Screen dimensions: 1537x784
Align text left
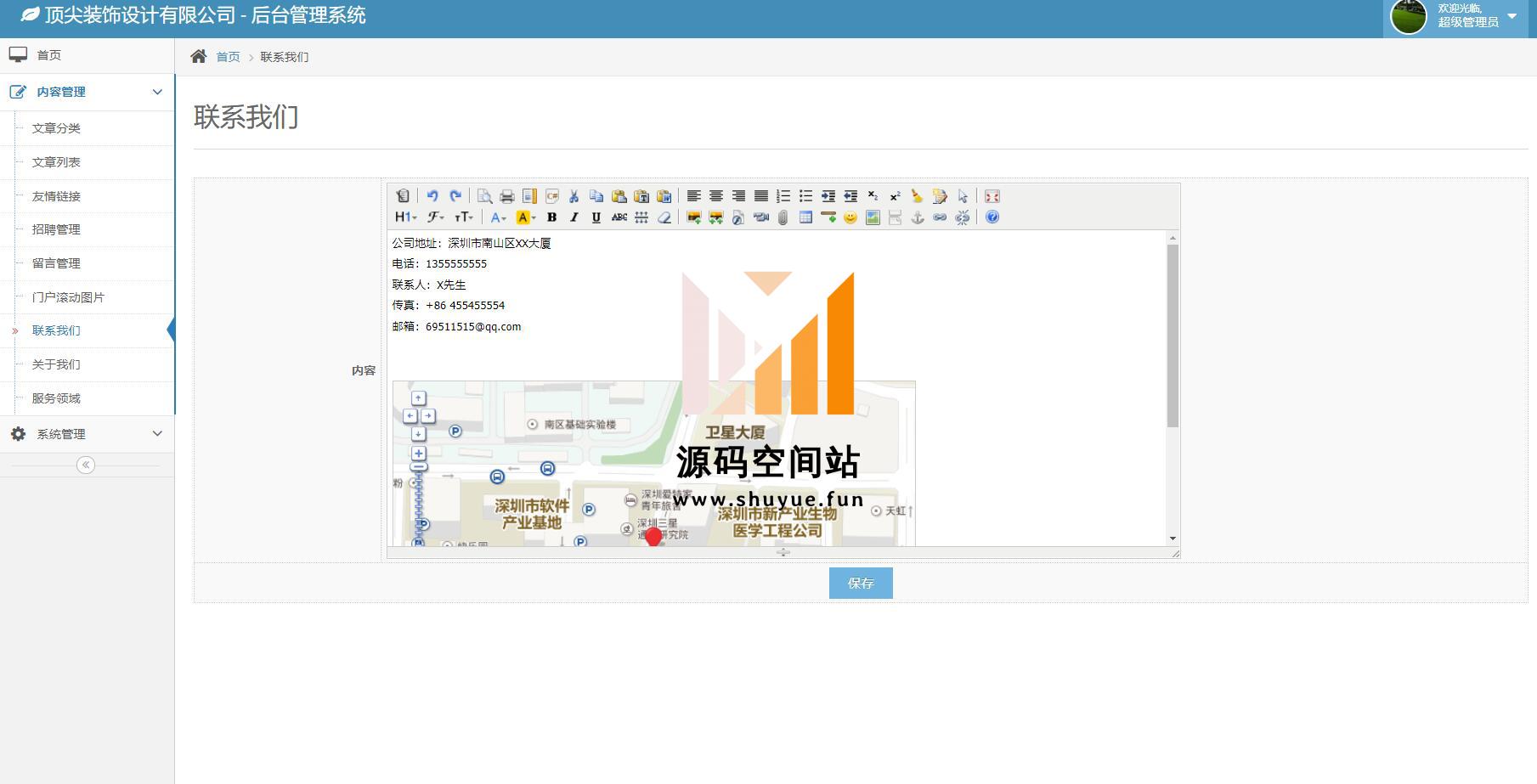click(694, 196)
